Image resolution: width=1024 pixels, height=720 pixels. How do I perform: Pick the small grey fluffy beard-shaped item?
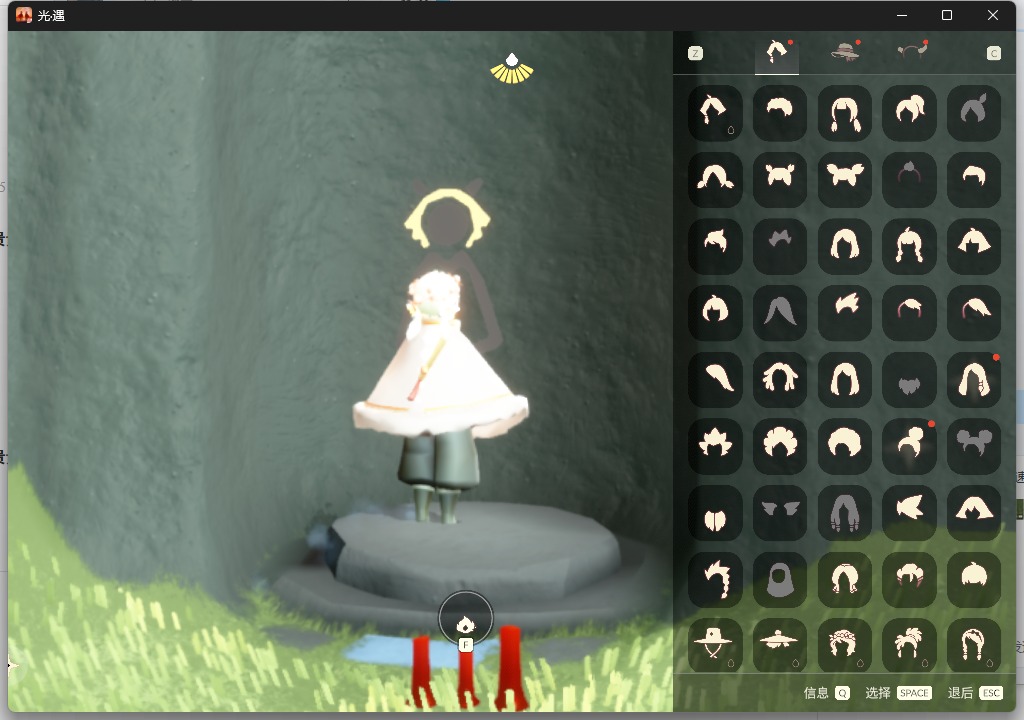pos(909,379)
